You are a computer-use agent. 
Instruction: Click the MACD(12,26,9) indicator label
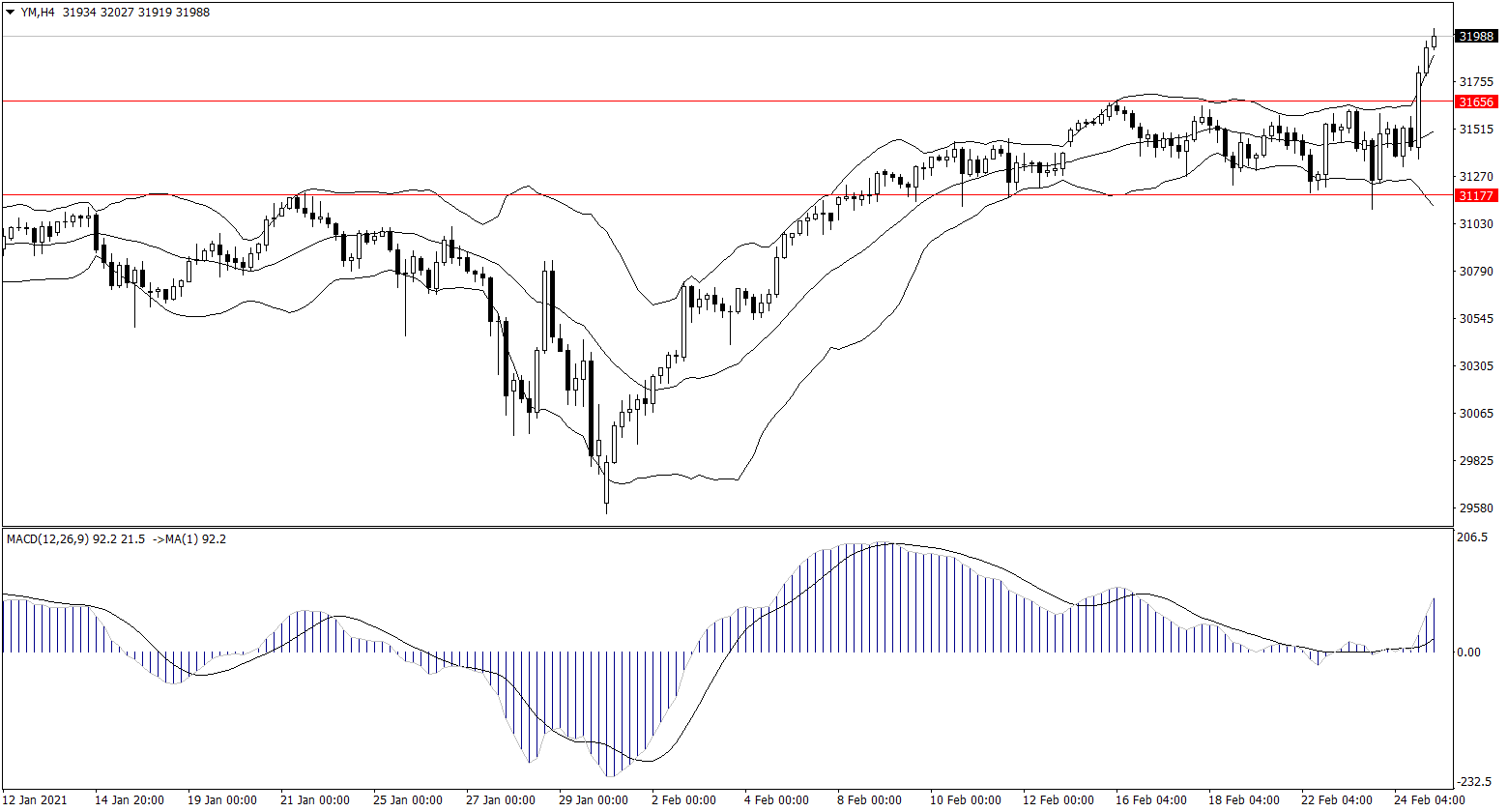[60, 538]
